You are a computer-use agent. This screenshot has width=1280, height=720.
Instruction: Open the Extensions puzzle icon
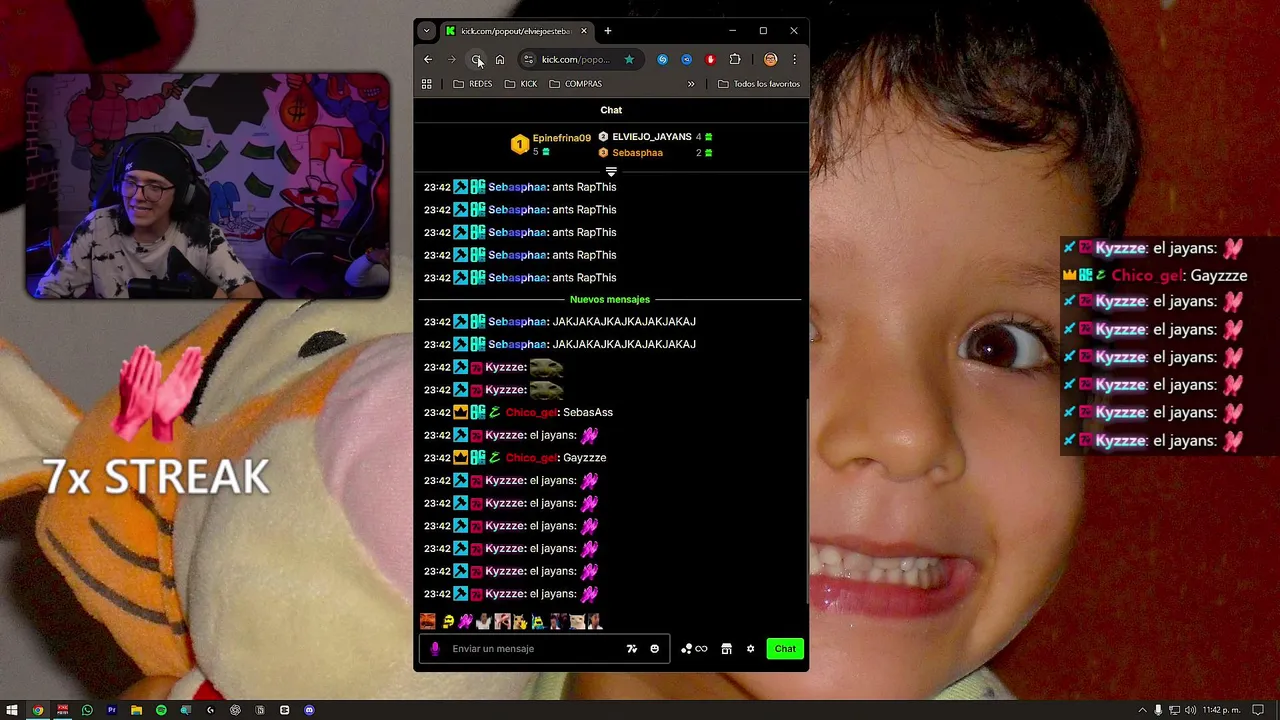tap(735, 59)
